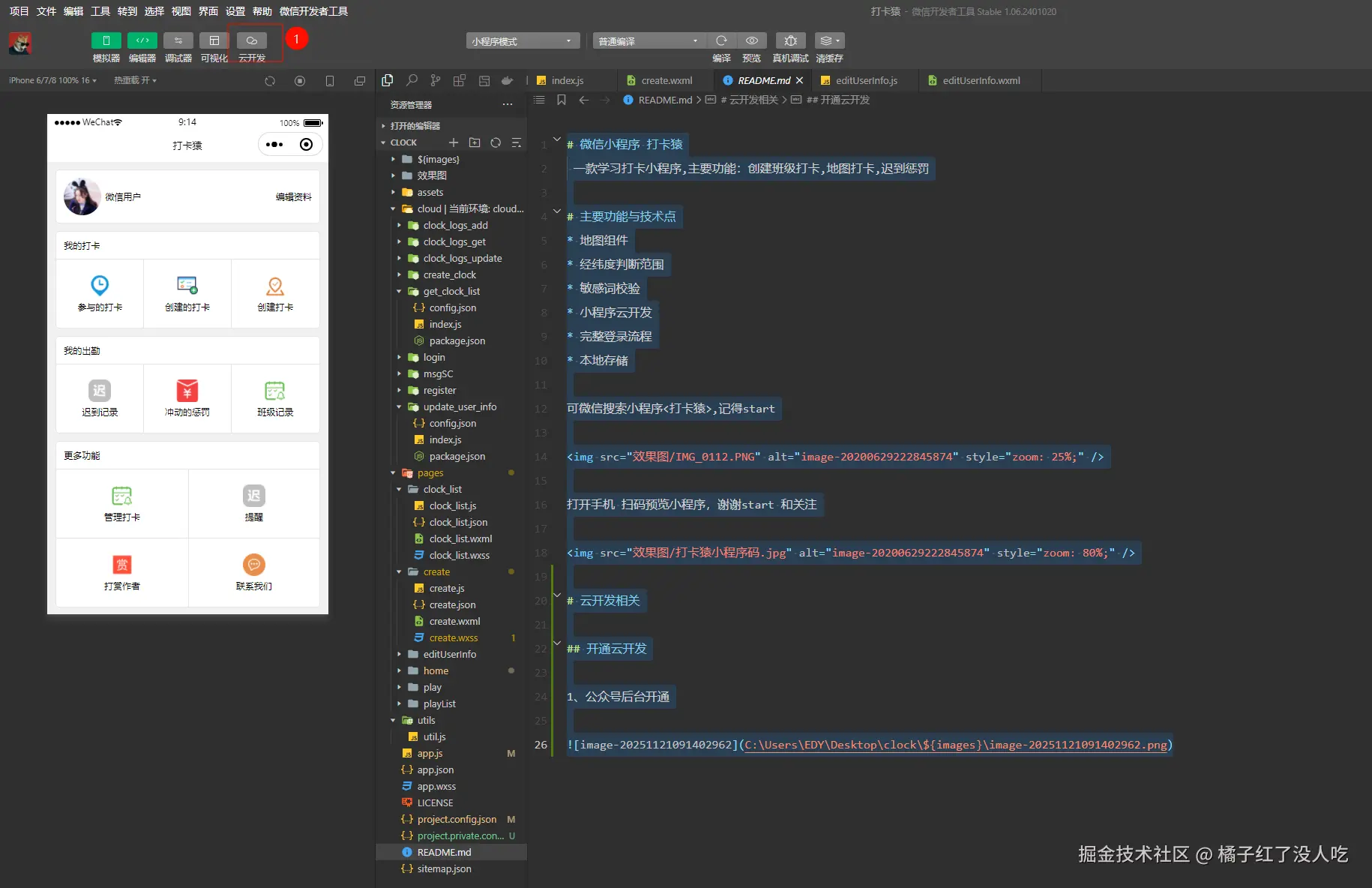The width and height of the screenshot is (1372, 888).
Task: Close the README.md tab
Action: coord(799,80)
